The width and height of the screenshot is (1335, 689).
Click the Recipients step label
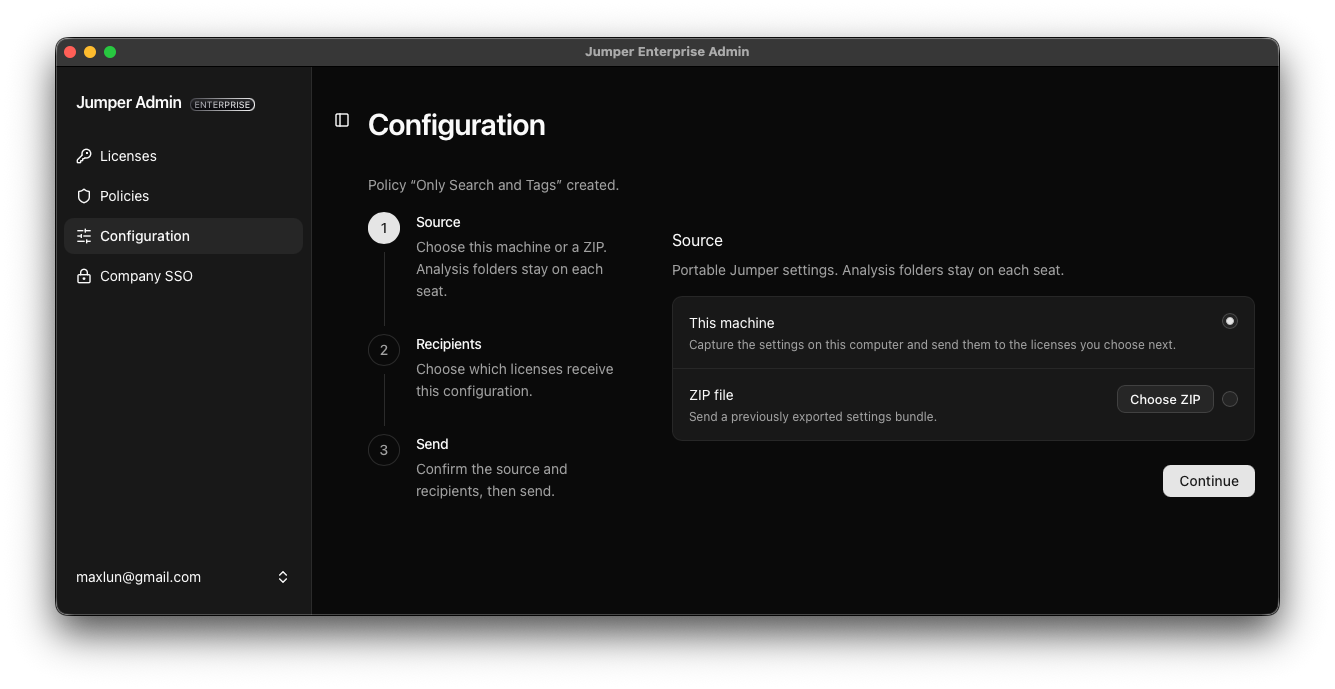449,344
